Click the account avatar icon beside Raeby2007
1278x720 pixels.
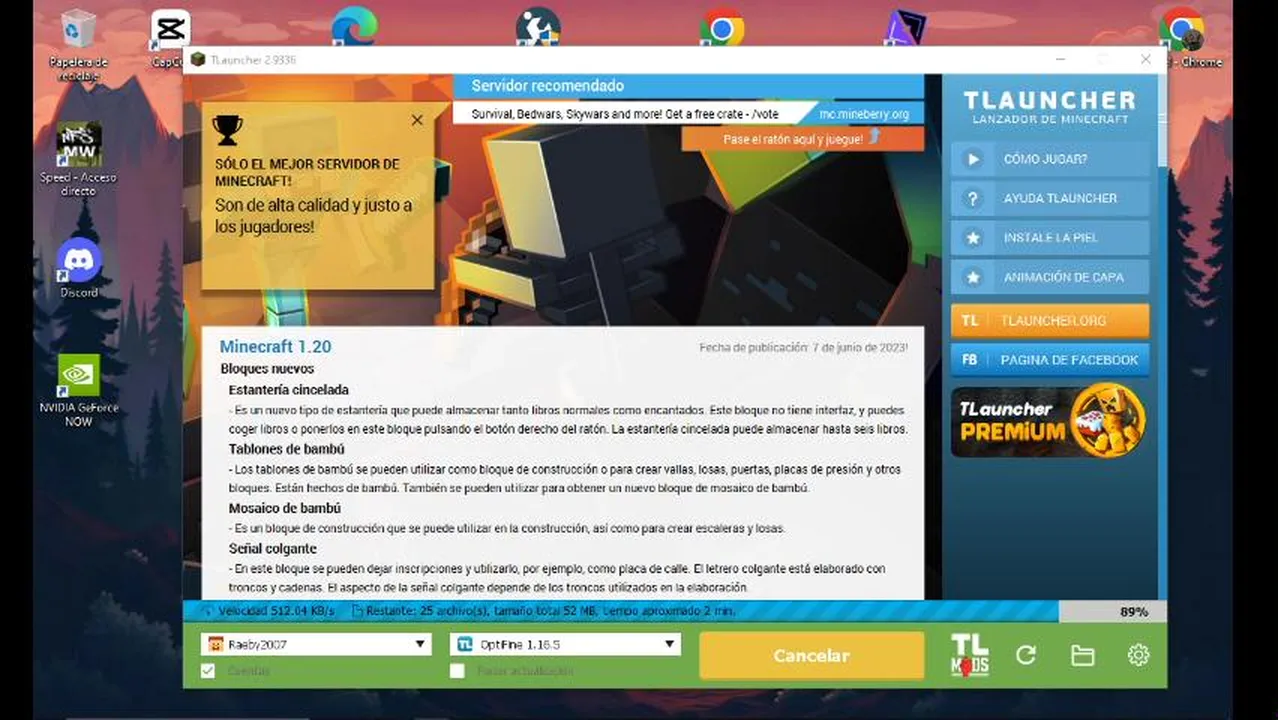pyautogui.click(x=214, y=644)
